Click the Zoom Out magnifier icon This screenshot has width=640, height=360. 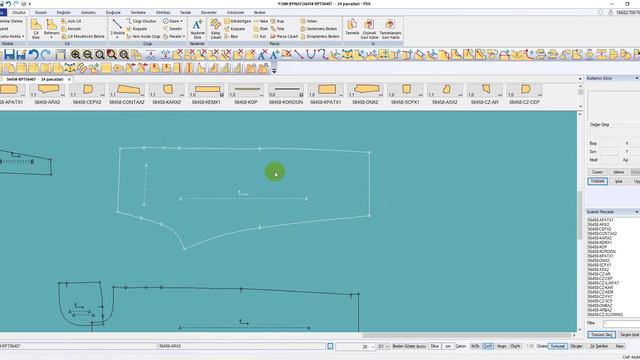(x=87, y=54)
